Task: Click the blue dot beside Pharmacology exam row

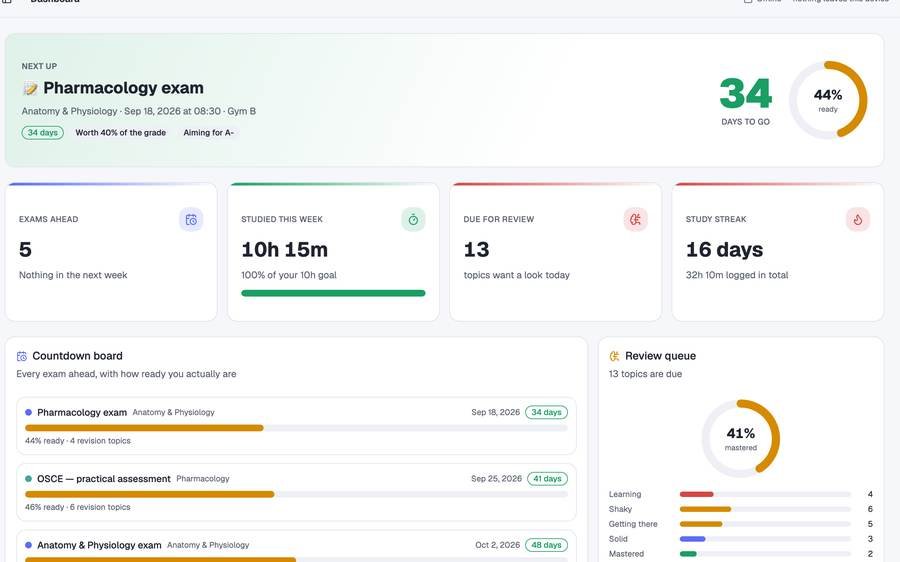Action: (29, 412)
